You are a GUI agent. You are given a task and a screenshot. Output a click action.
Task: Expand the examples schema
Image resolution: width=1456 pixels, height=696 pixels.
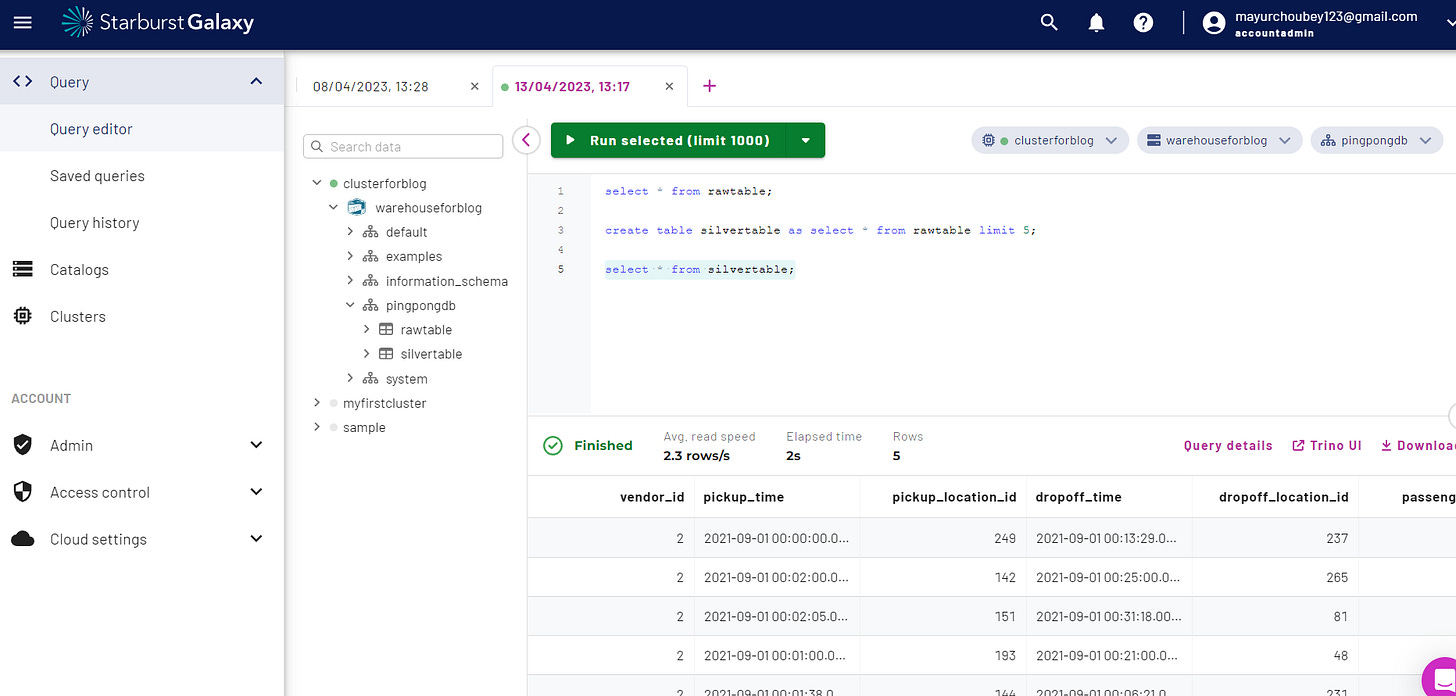click(x=350, y=256)
